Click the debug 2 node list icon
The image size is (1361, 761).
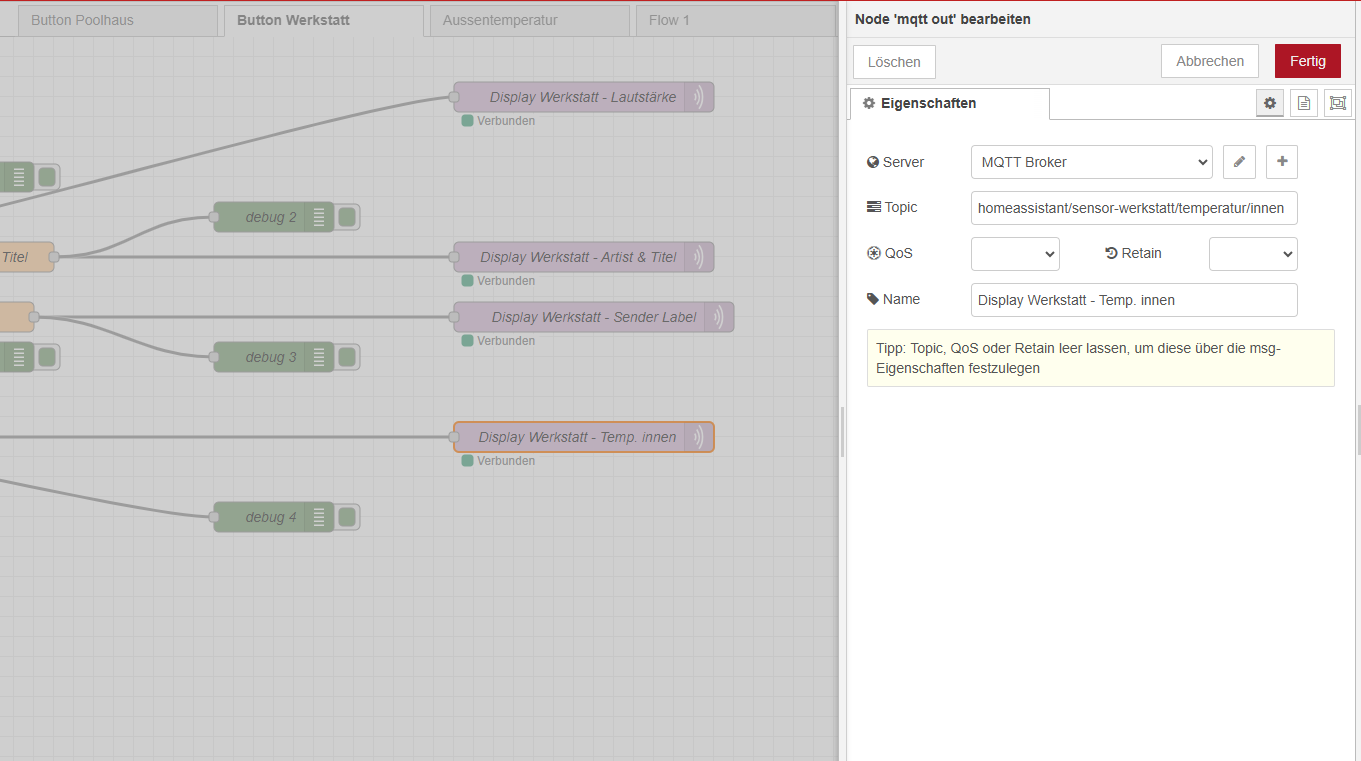(319, 217)
